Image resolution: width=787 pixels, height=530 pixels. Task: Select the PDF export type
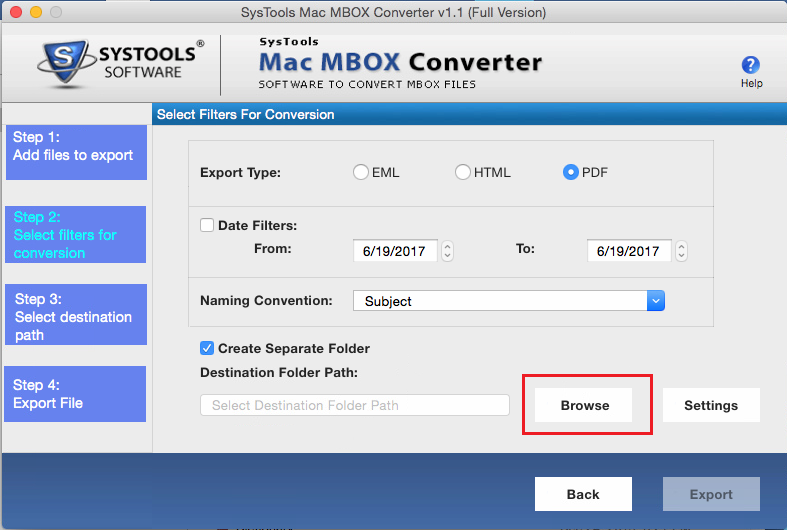571,172
